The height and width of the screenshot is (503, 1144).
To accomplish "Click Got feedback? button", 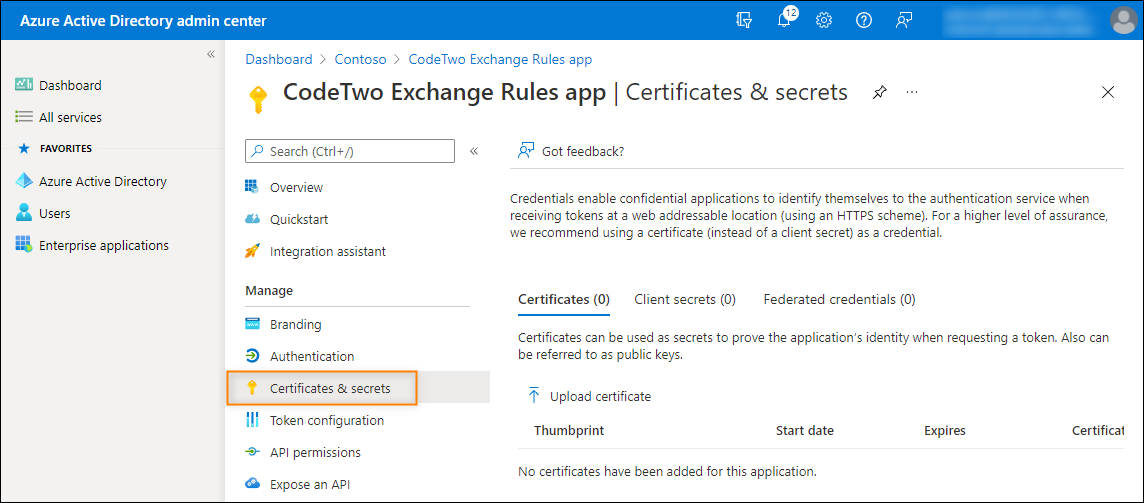I will (571, 152).
